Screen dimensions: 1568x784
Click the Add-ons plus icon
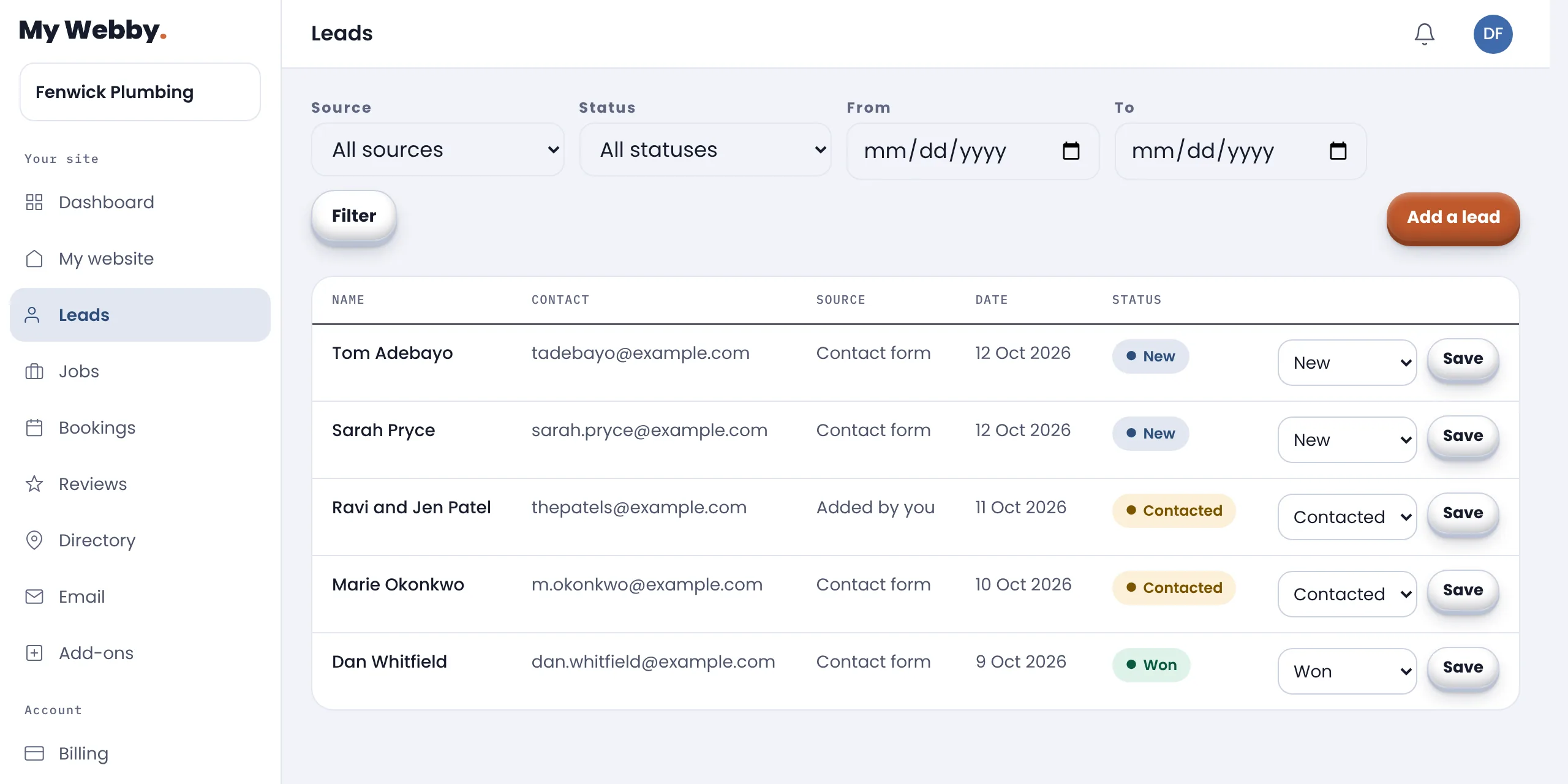(x=34, y=653)
